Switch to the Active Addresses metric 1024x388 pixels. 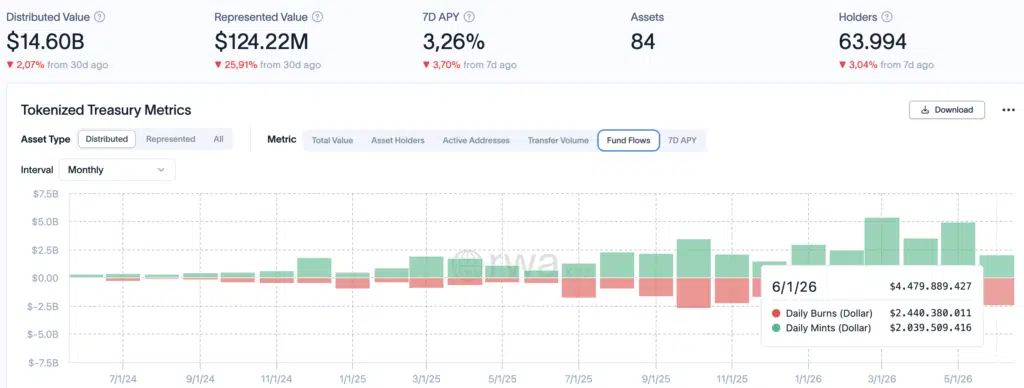click(476, 140)
